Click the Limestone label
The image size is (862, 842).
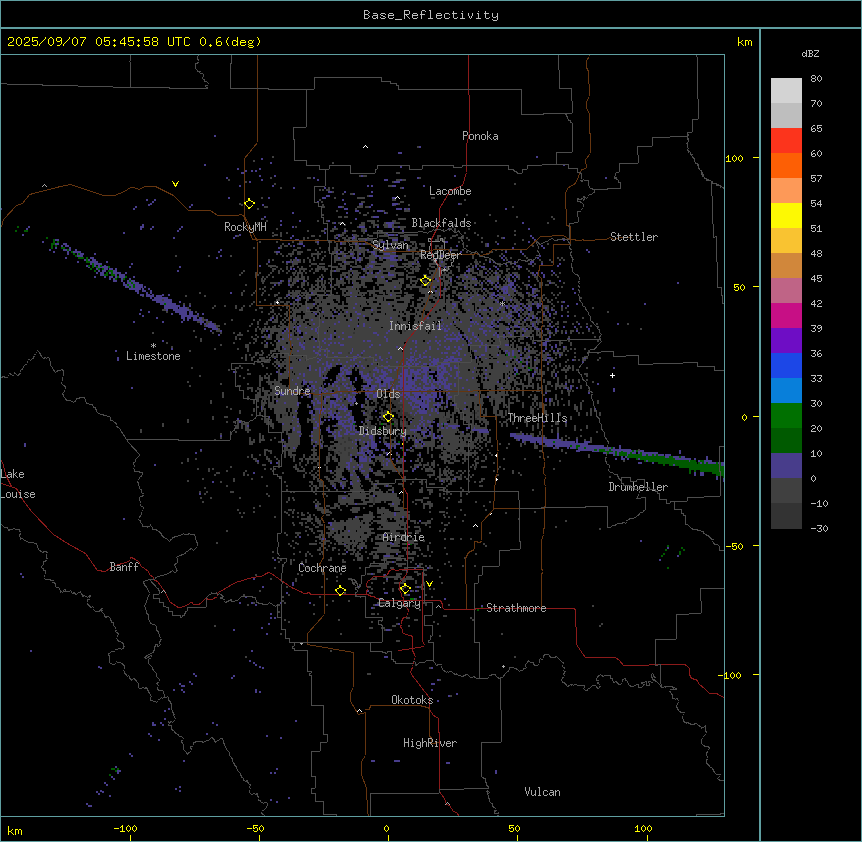pos(153,356)
